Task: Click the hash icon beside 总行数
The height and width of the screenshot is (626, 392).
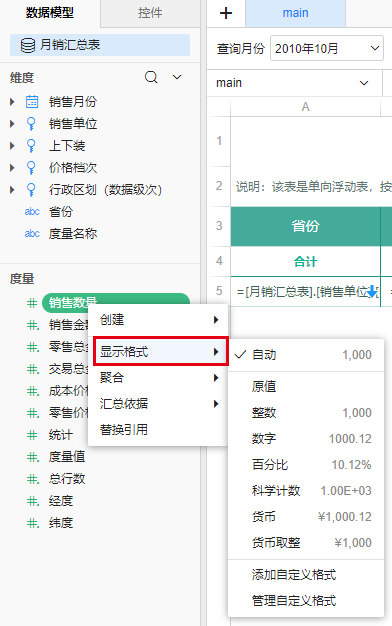Action: click(x=33, y=479)
